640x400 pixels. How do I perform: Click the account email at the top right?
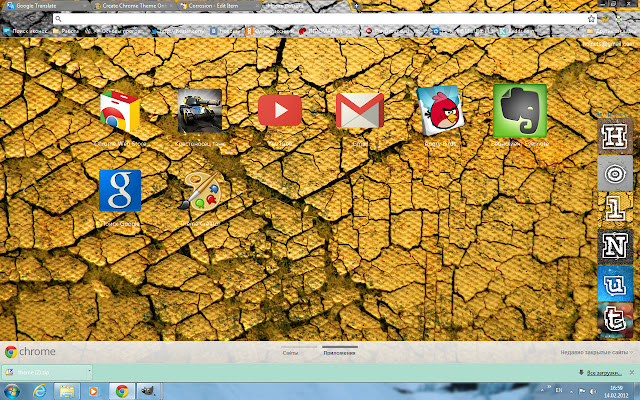(x=608, y=43)
